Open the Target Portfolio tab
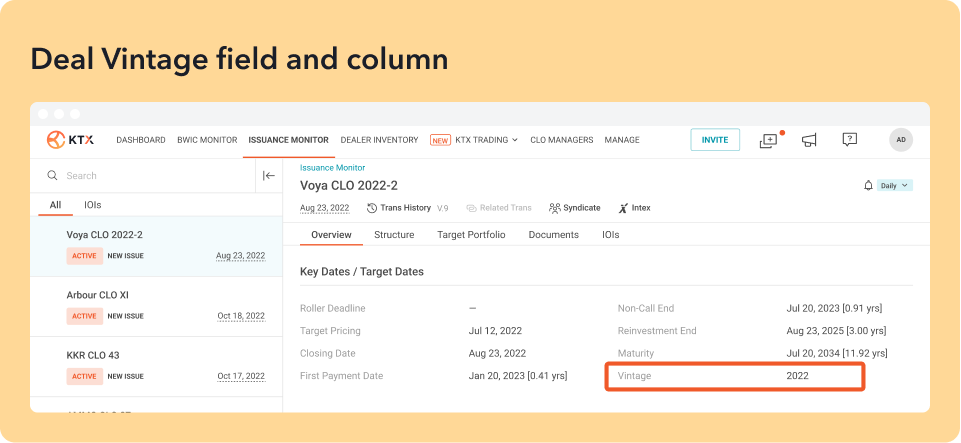 click(x=471, y=235)
